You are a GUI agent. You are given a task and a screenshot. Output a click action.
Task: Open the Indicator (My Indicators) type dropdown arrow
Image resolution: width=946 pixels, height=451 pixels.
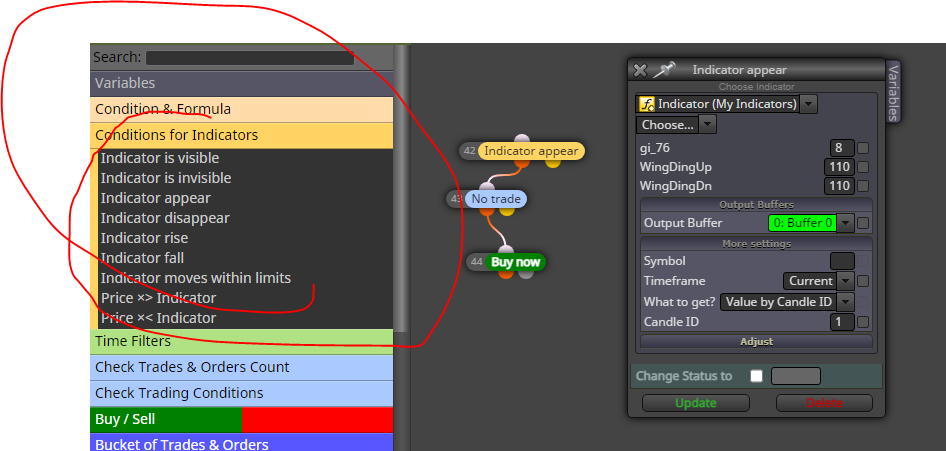tap(809, 104)
